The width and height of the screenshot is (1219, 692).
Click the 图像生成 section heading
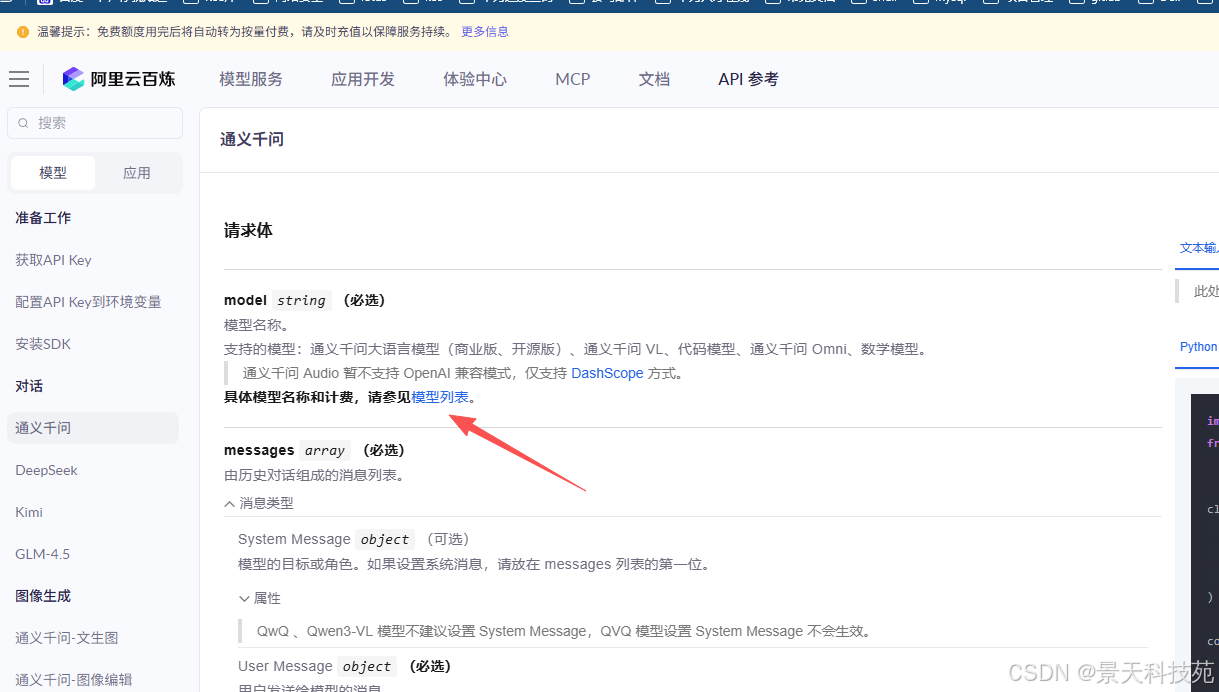tap(43, 596)
